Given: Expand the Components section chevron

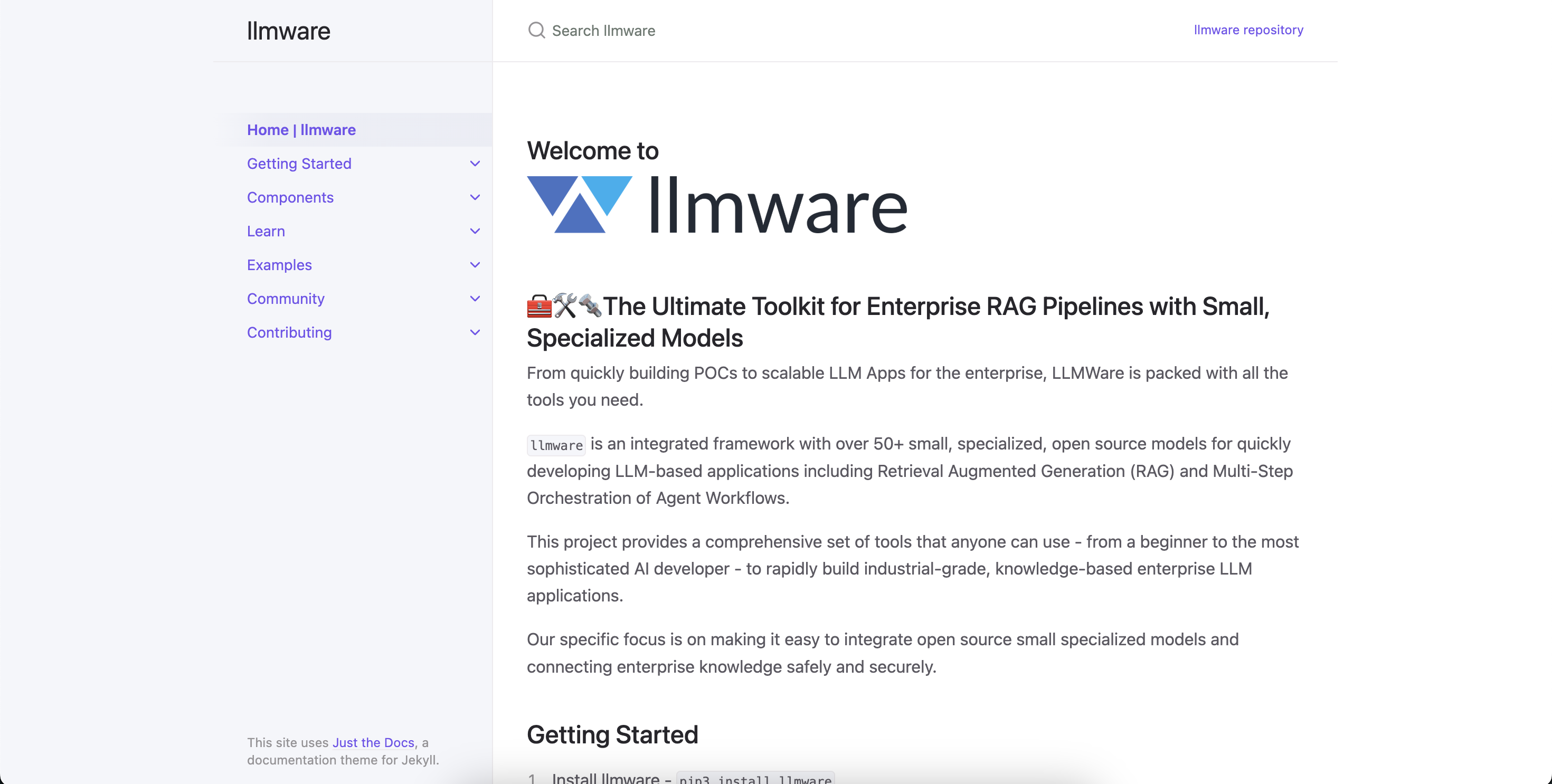Looking at the screenshot, I should pyautogui.click(x=475, y=197).
